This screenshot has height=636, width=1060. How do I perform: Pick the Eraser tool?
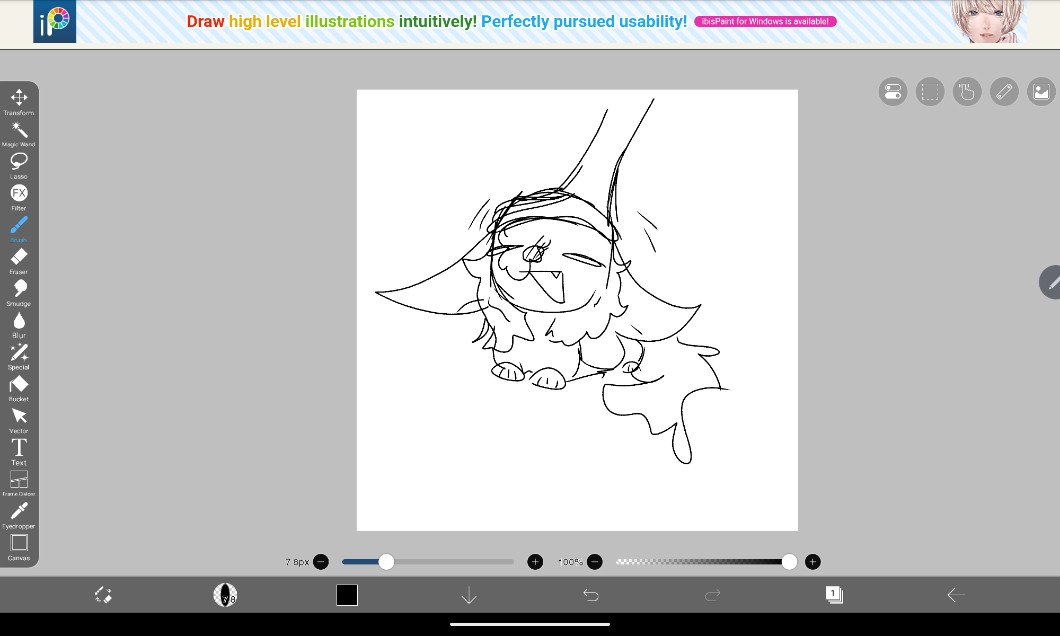[x=18, y=258]
